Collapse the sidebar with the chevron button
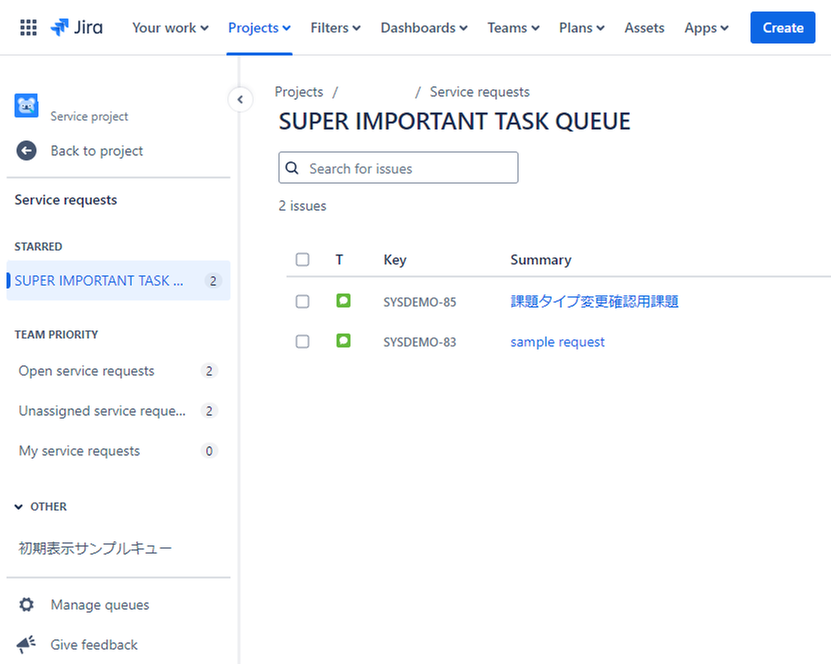The image size is (831, 664). pyautogui.click(x=240, y=99)
